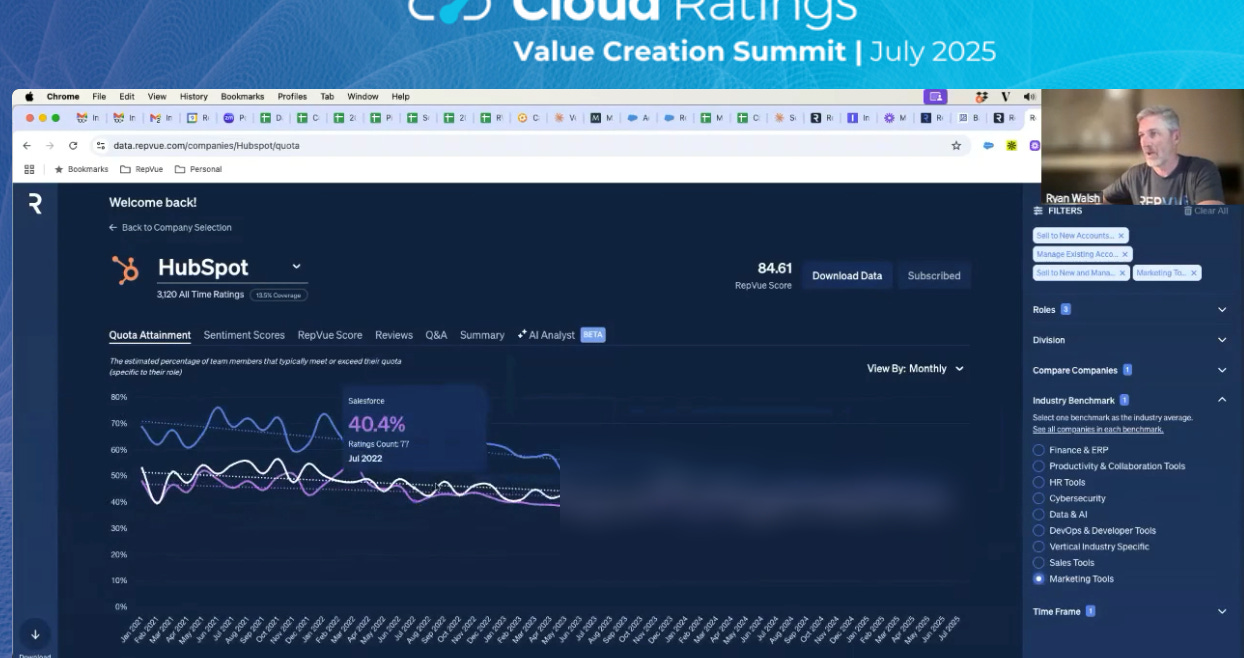Remove the 'Manage Existing Acco...' filter chip
This screenshot has width=1244, height=658.
(x=1125, y=254)
